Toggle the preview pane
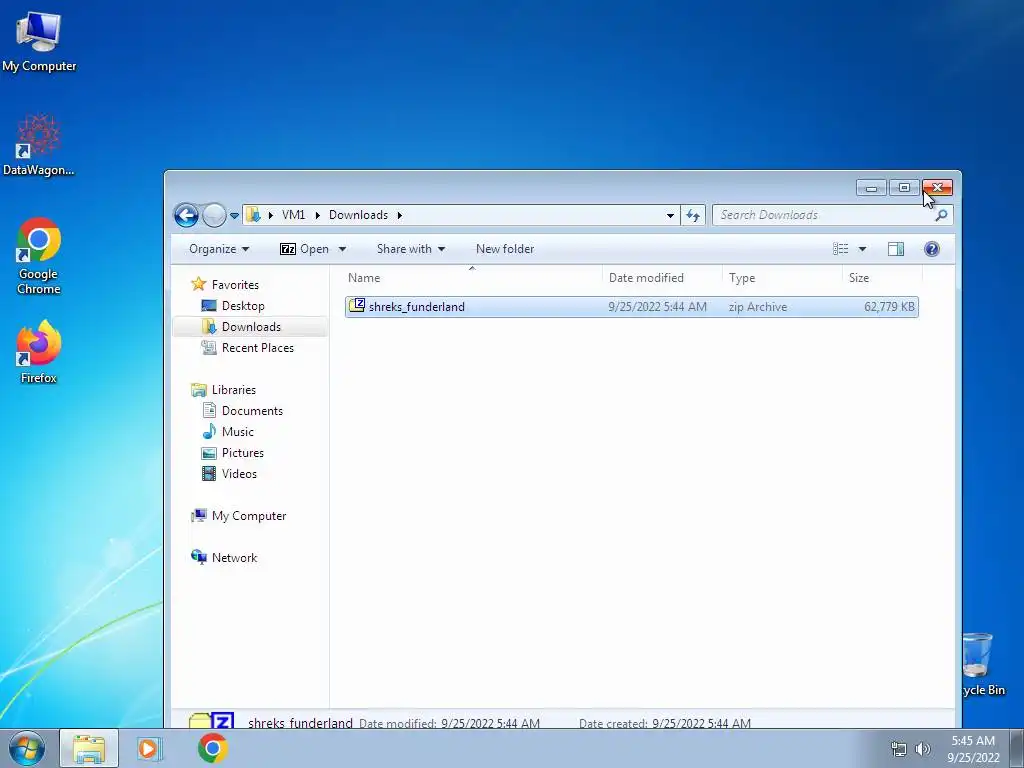The height and width of the screenshot is (768, 1024). 896,249
